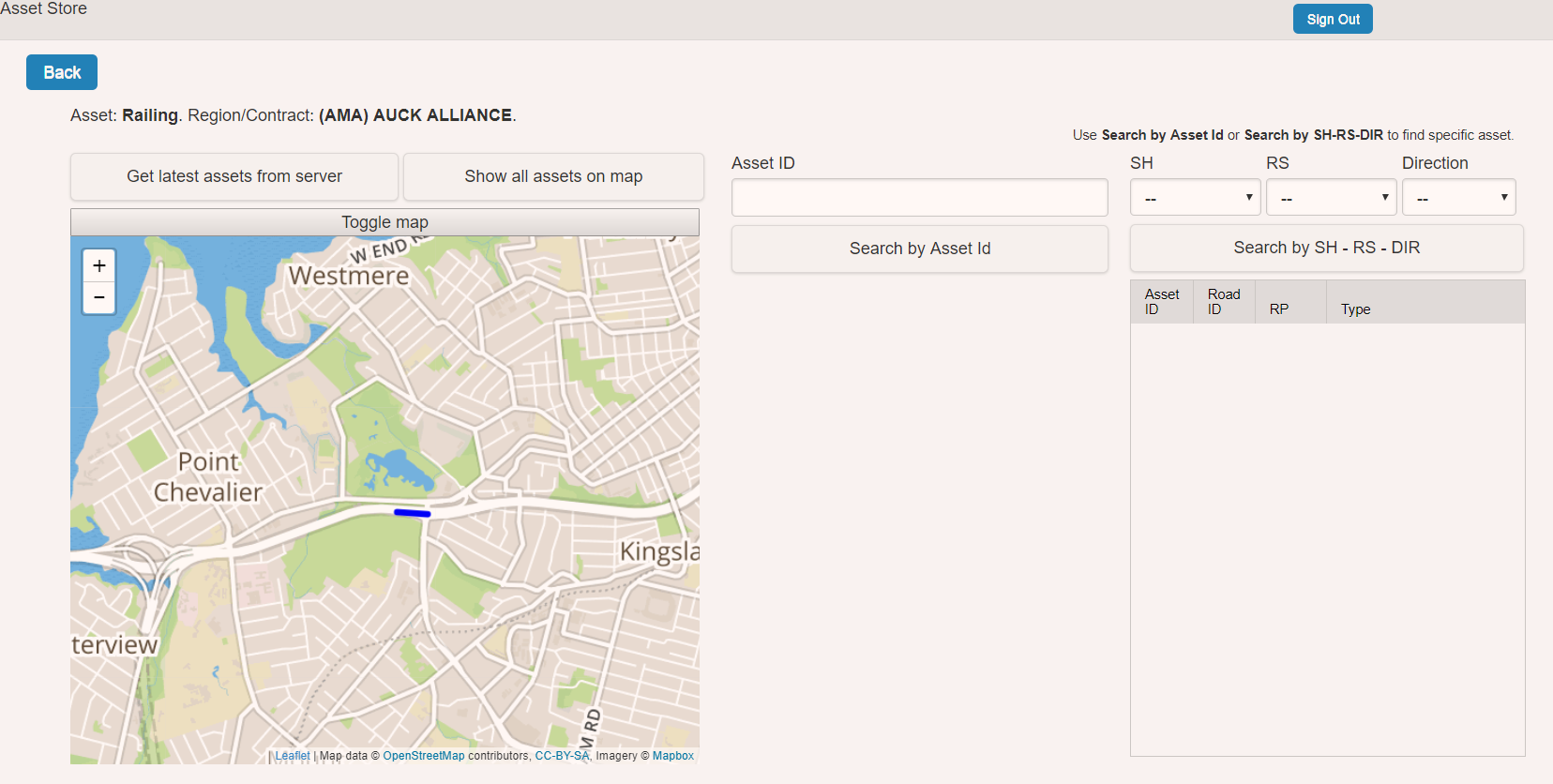Open the OpenStreetMap contributors link

423,756
